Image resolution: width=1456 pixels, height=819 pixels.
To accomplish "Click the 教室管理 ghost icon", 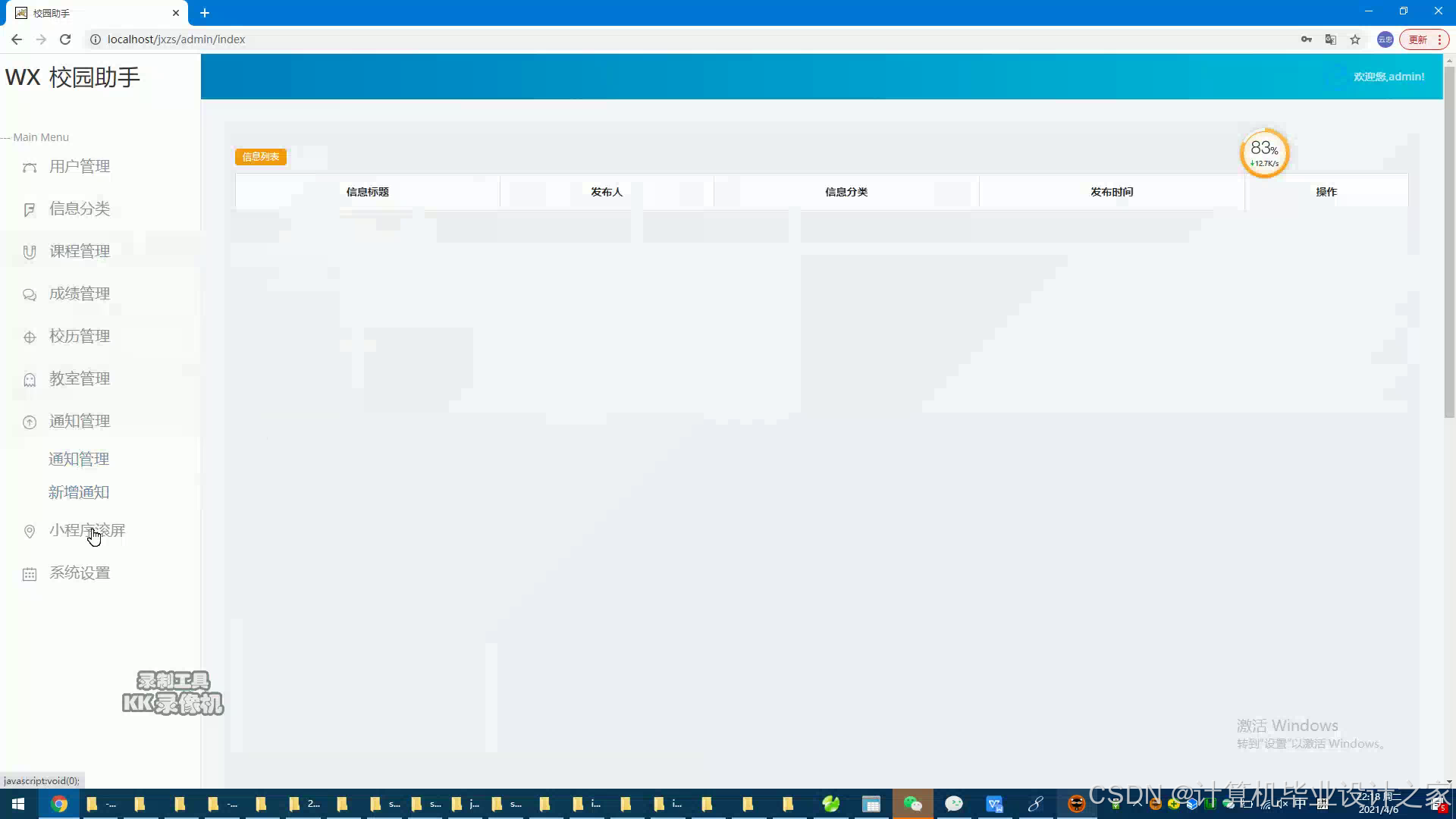I will pos(30,380).
